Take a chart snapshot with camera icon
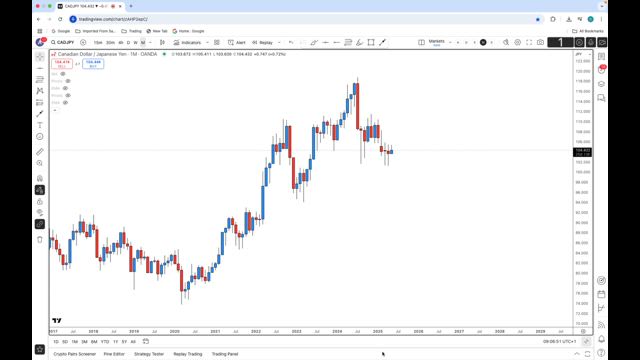Viewport: 640px width, 360px height. click(x=540, y=42)
